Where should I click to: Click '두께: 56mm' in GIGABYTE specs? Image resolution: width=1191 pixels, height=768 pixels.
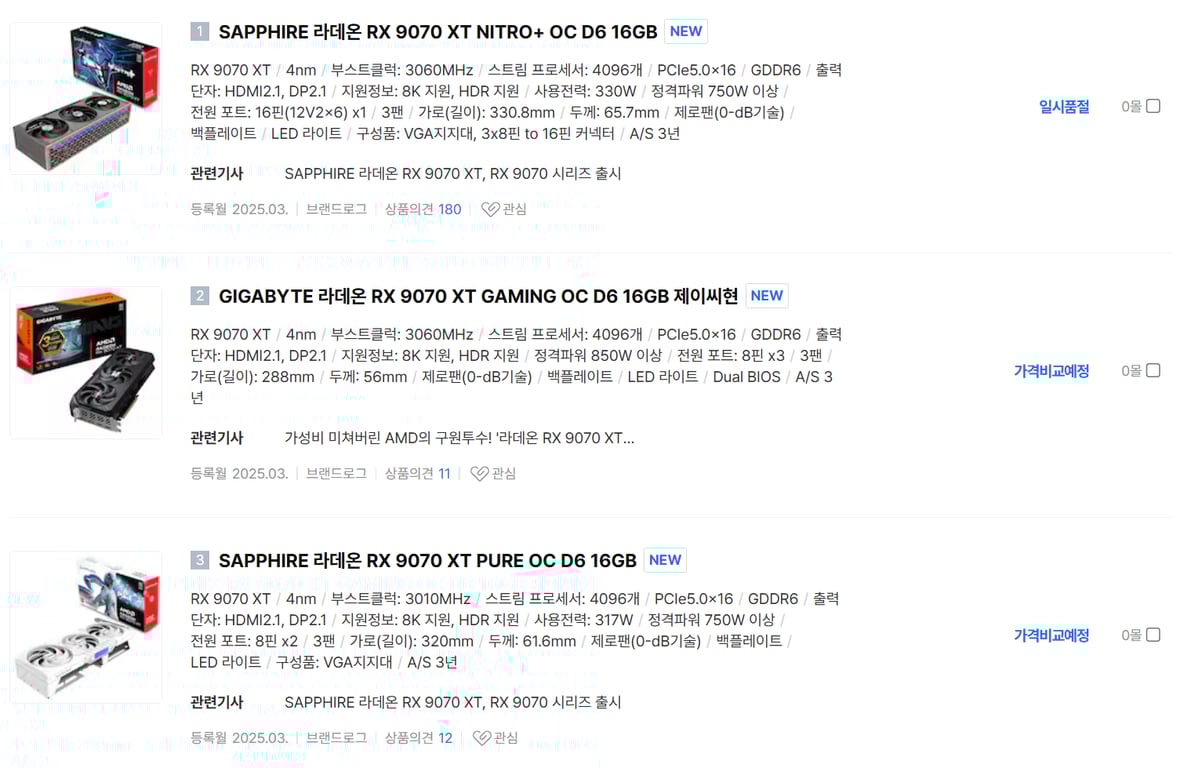click(x=368, y=377)
